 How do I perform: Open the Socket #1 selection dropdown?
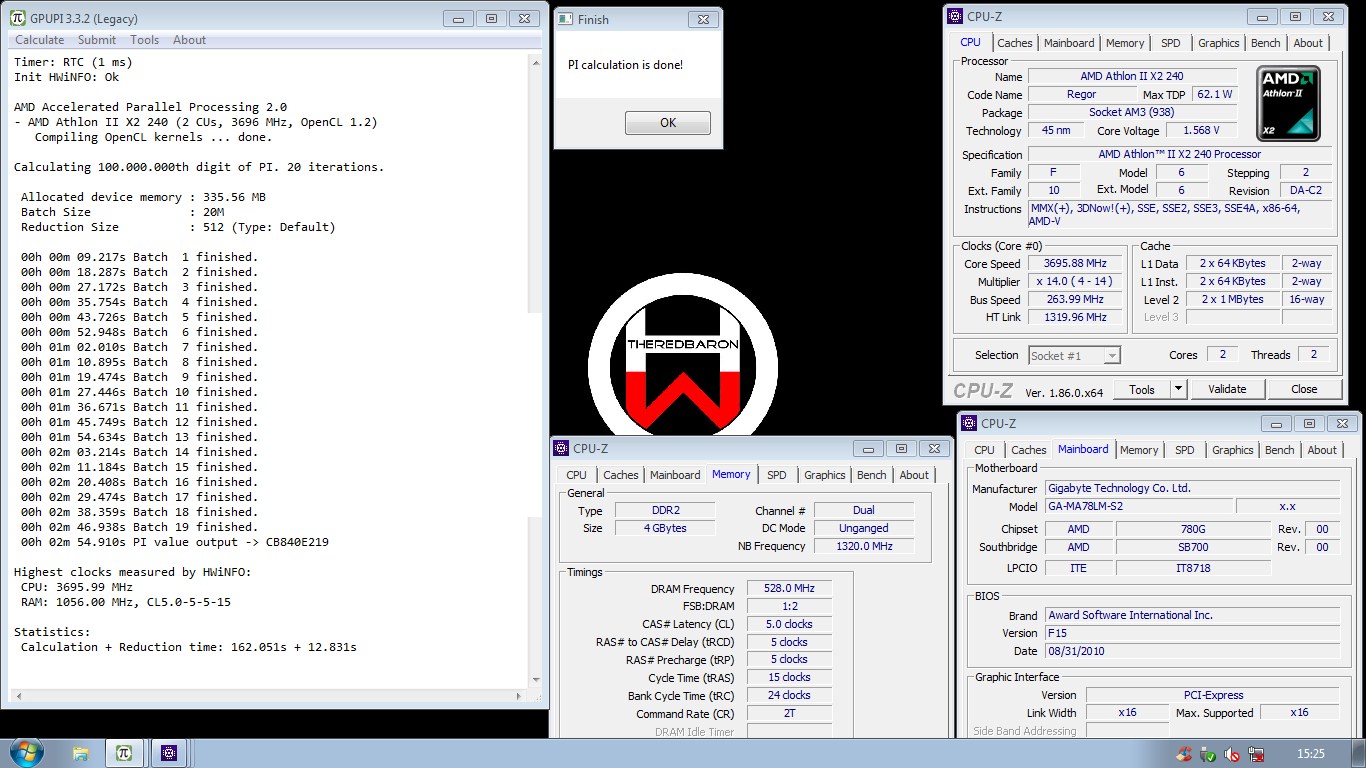[1074, 355]
